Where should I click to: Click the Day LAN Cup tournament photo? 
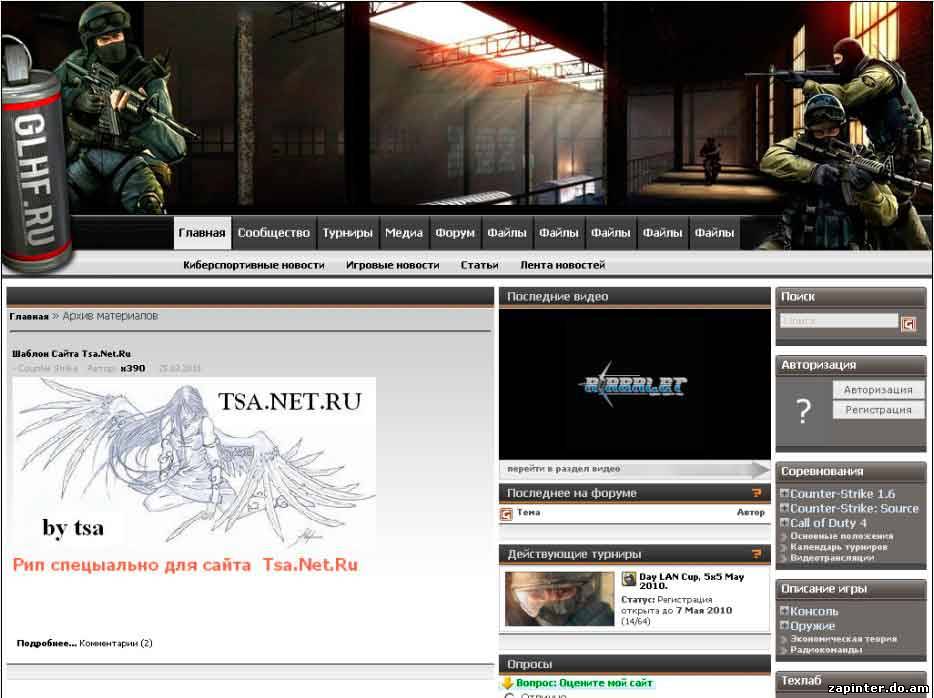point(559,599)
